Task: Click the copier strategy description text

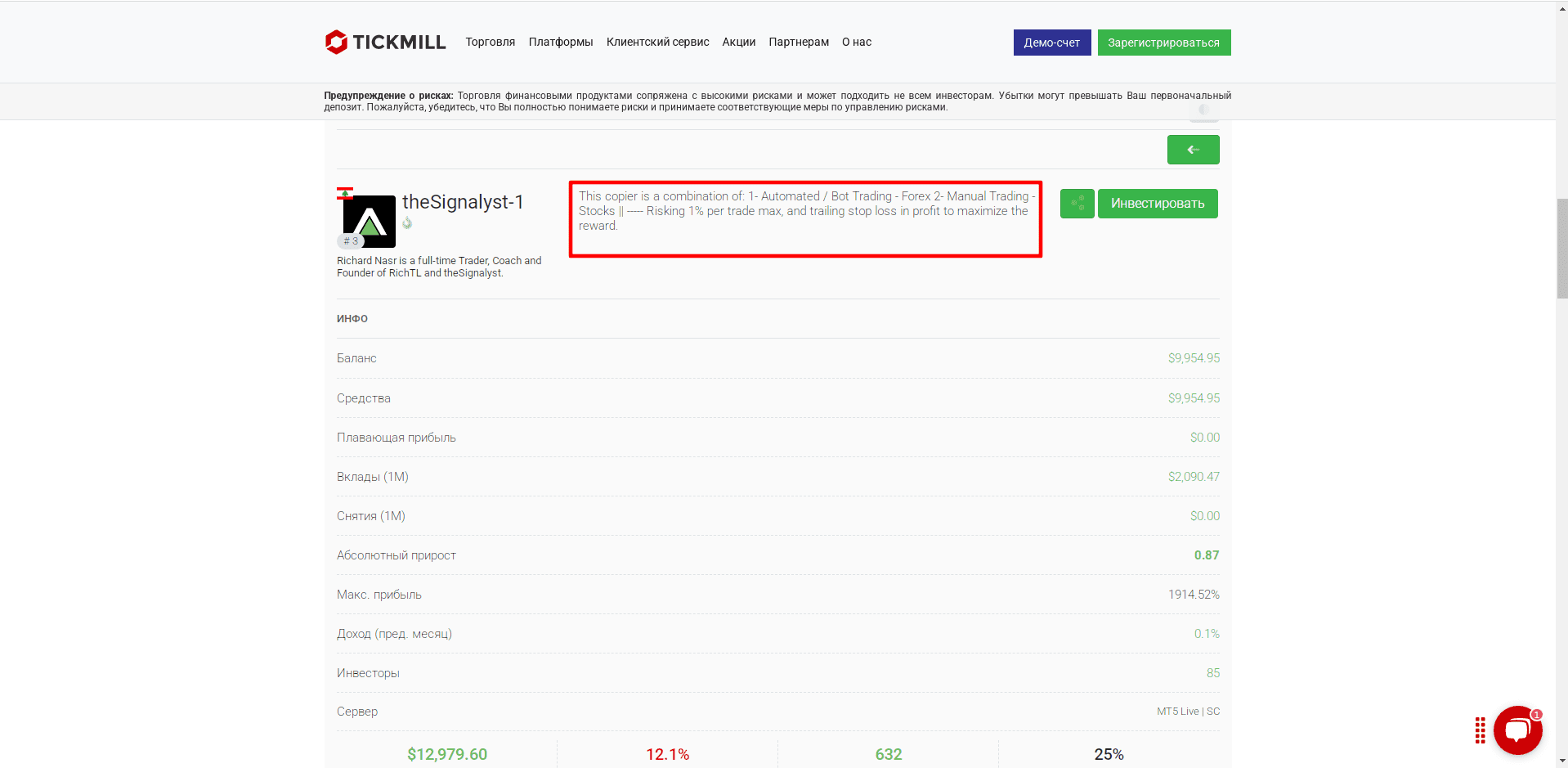Action: pyautogui.click(x=806, y=211)
